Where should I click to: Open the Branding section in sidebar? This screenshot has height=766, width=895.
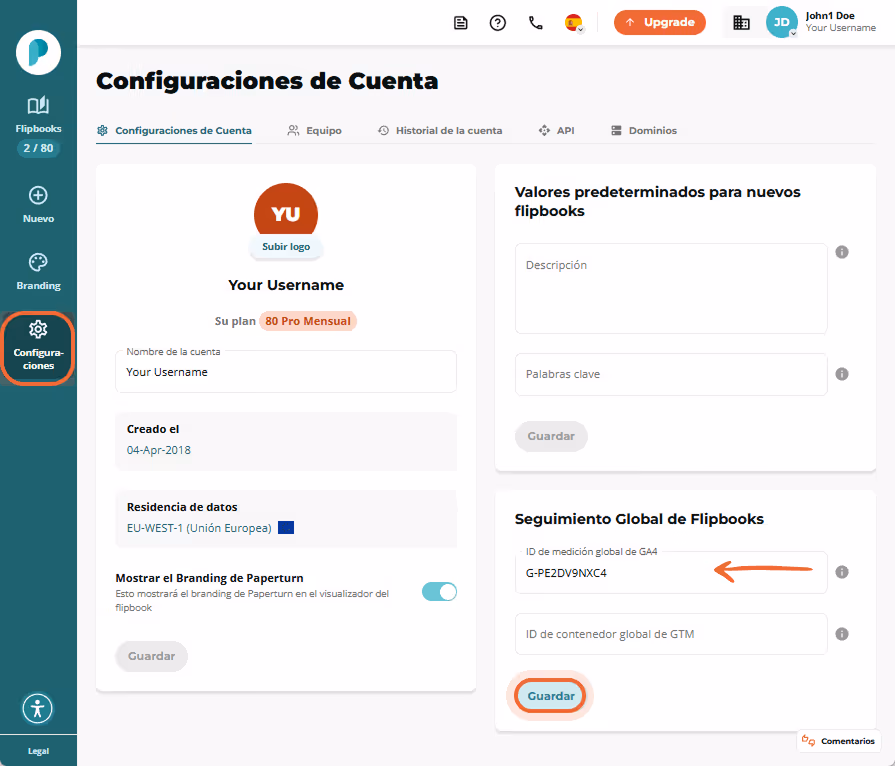38,272
